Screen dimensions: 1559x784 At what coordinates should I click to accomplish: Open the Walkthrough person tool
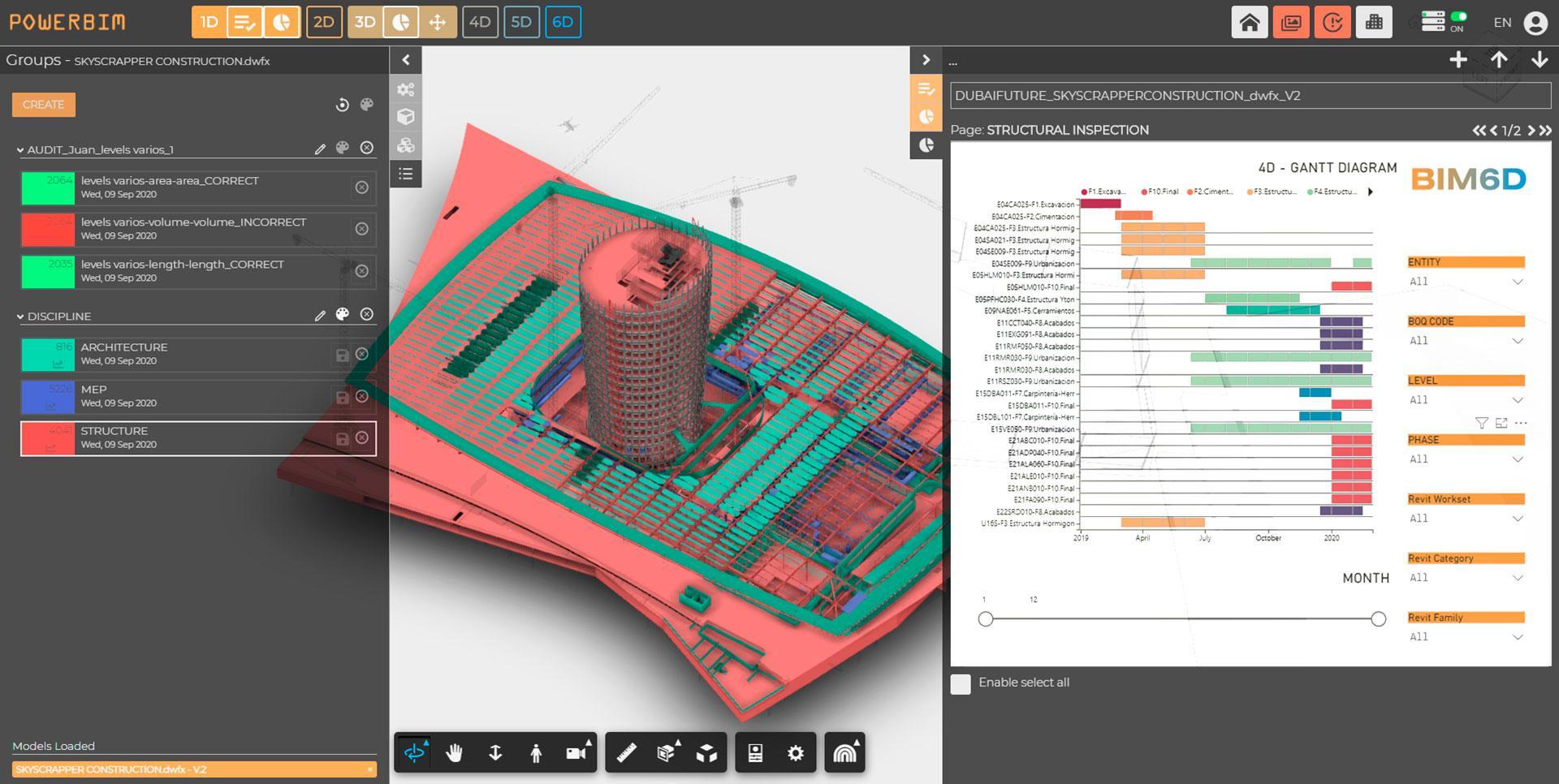535,752
